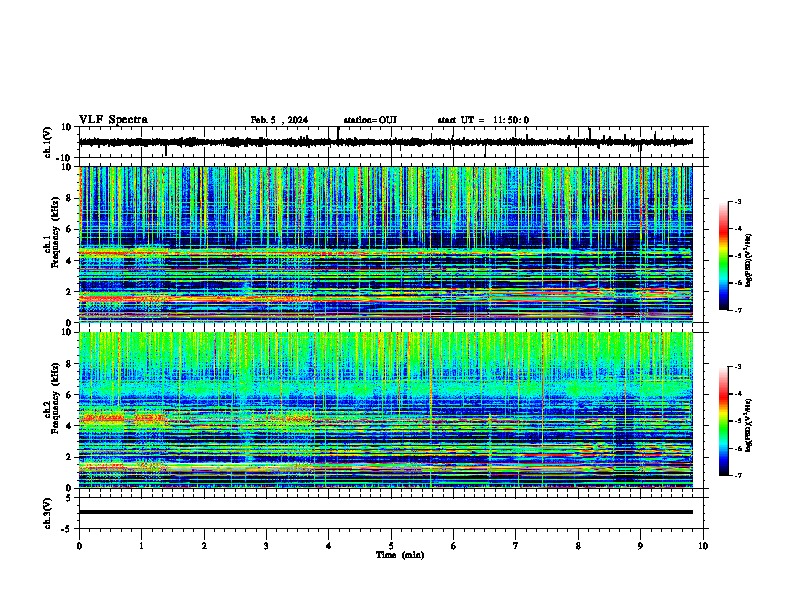Click the ch.2 spectrogram color scale bar
The height and width of the screenshot is (612, 792).
pyautogui.click(x=724, y=421)
